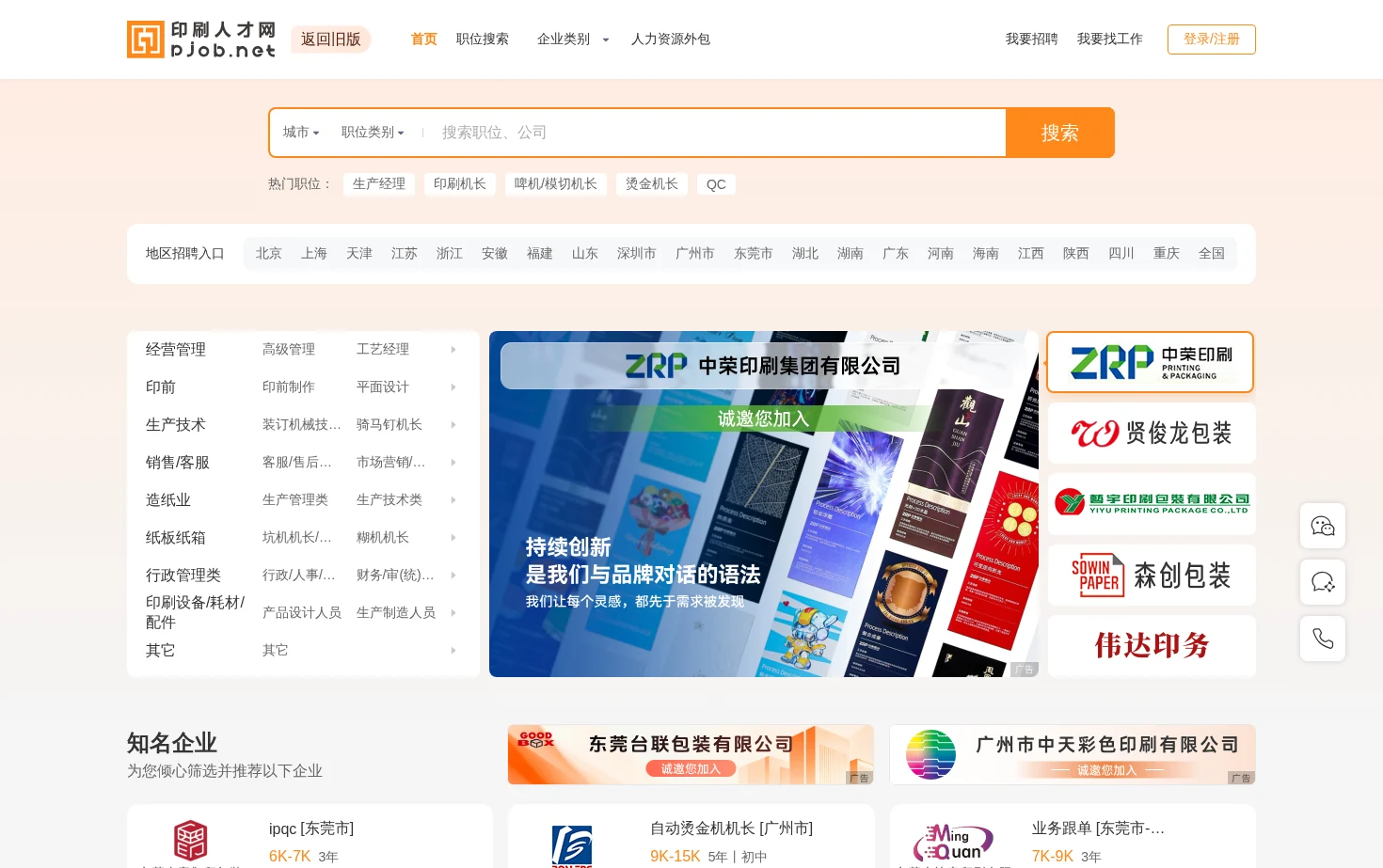The width and height of the screenshot is (1383, 868).
Task: Click the phone contact icon
Action: pos(1323,639)
